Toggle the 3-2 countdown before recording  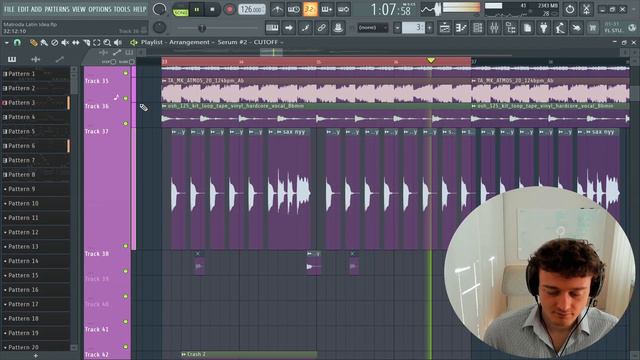click(310, 9)
